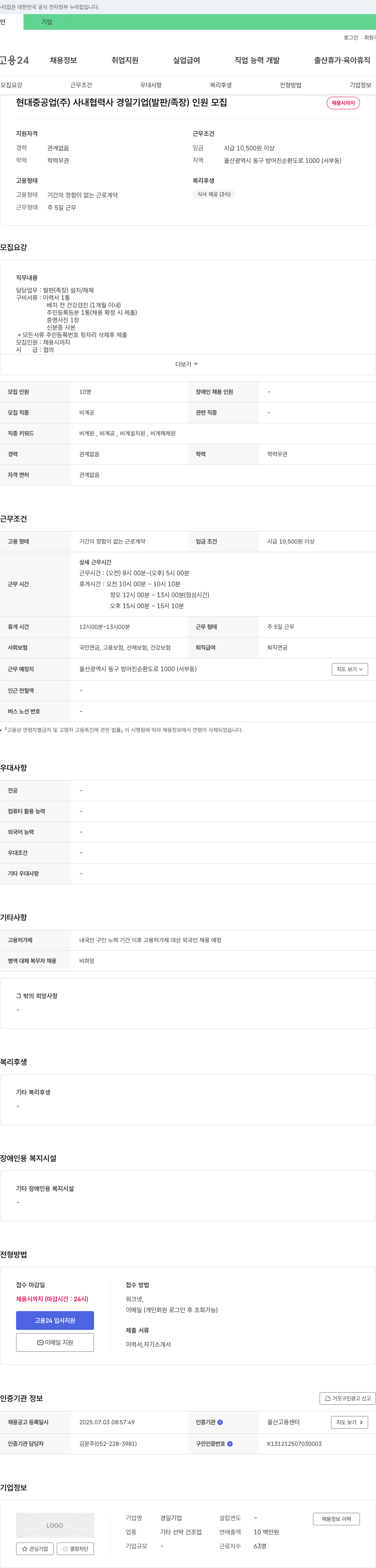Screen dimensions: 376x1568
Task: Click the 로그인 link
Action: click(x=351, y=38)
